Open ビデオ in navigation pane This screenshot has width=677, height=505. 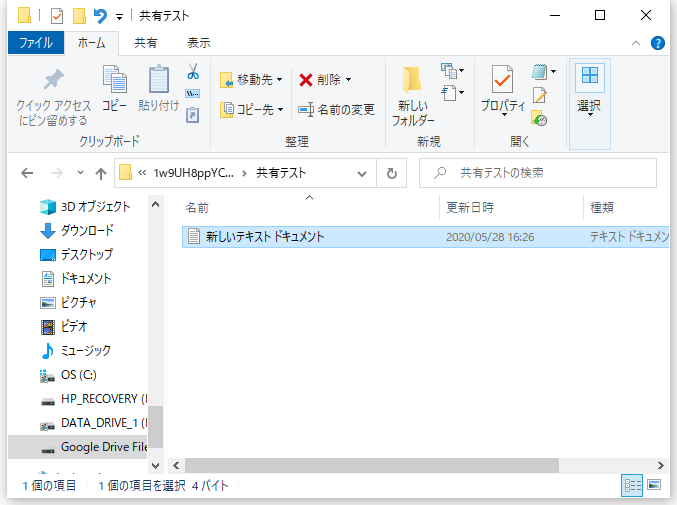(x=64, y=327)
